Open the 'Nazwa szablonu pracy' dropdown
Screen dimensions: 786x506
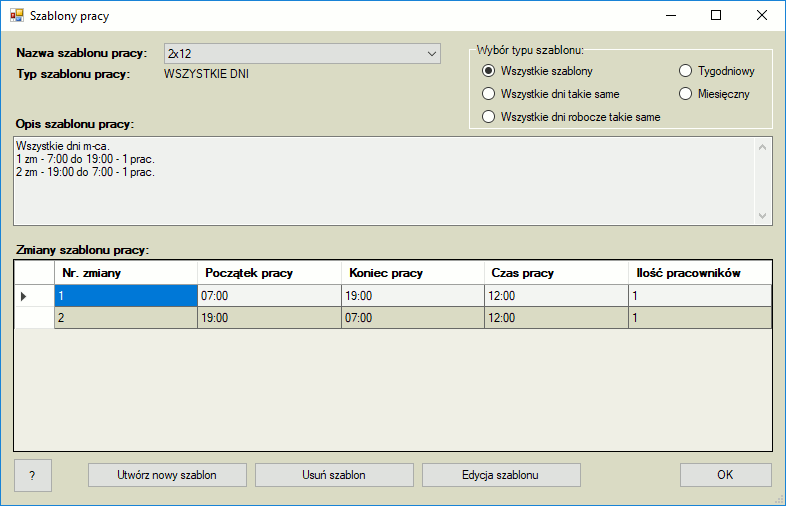tap(432, 53)
